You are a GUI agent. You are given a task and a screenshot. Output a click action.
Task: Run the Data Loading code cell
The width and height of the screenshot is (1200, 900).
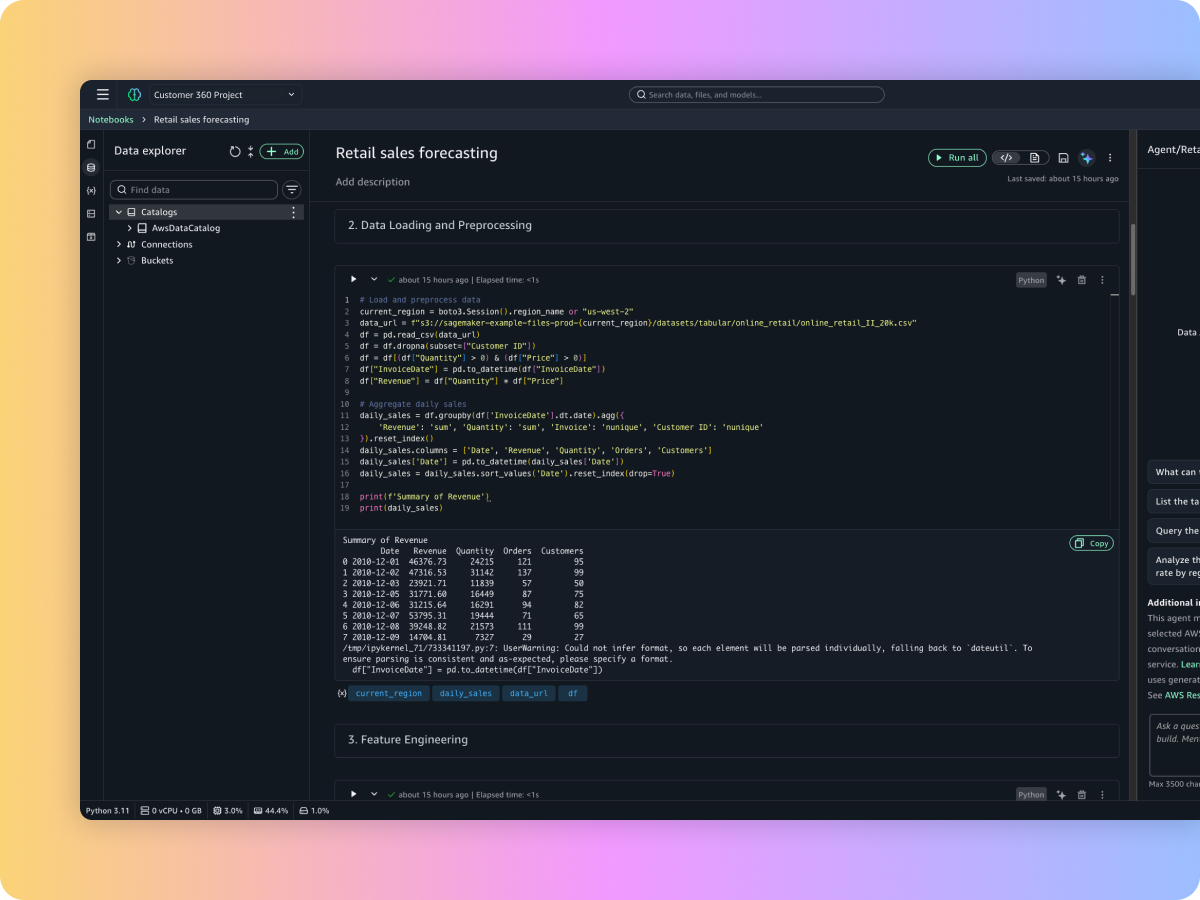click(353, 280)
